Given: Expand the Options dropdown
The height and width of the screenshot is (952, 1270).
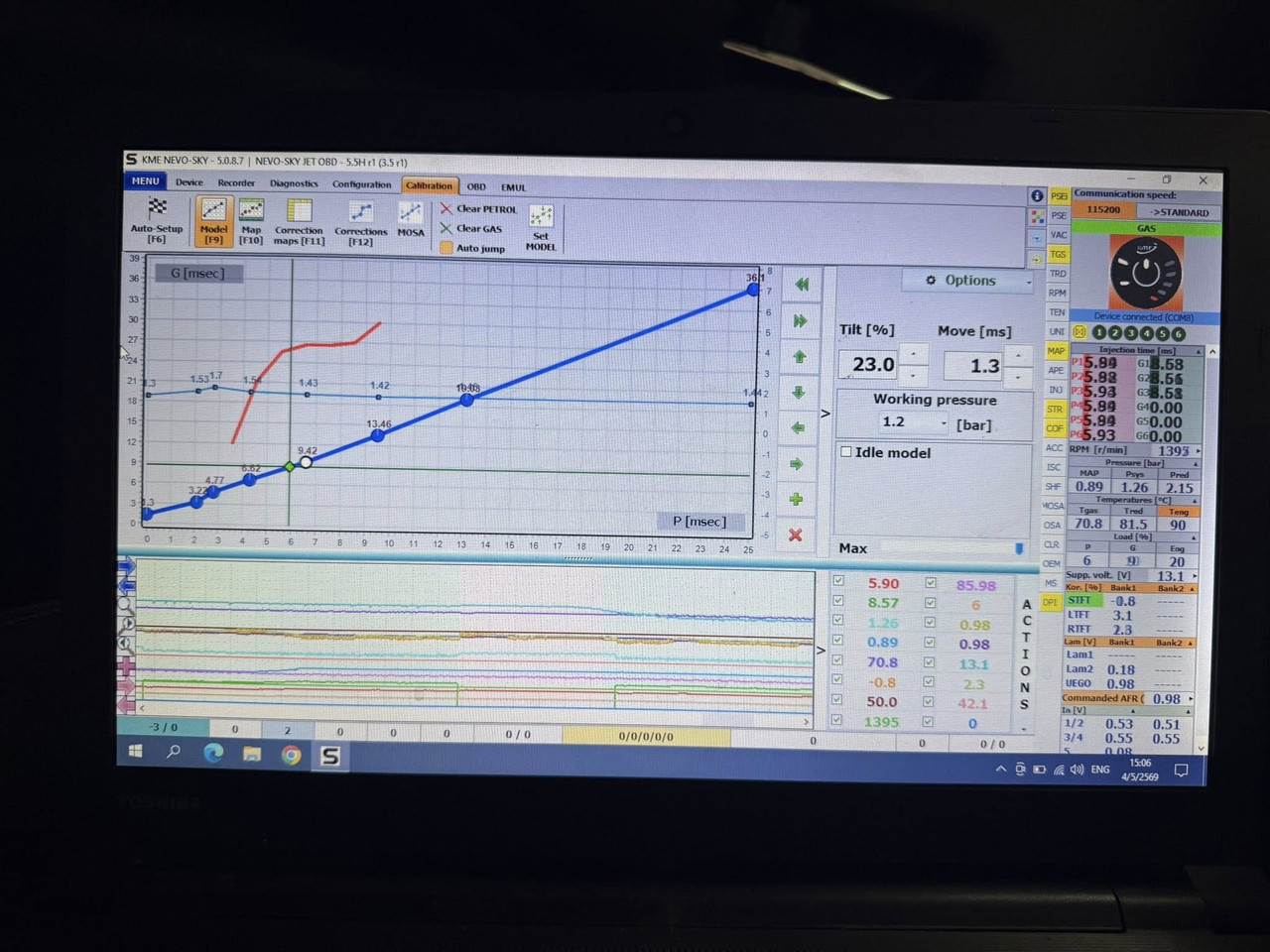Looking at the screenshot, I should point(967,281).
